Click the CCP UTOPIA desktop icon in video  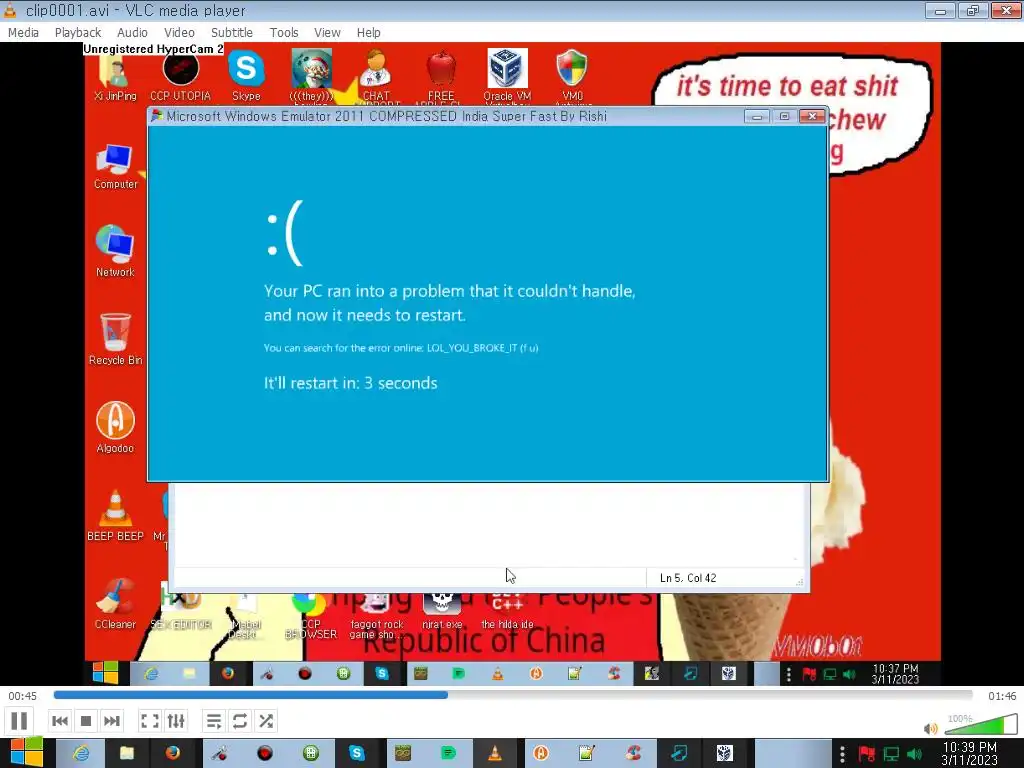tap(181, 76)
